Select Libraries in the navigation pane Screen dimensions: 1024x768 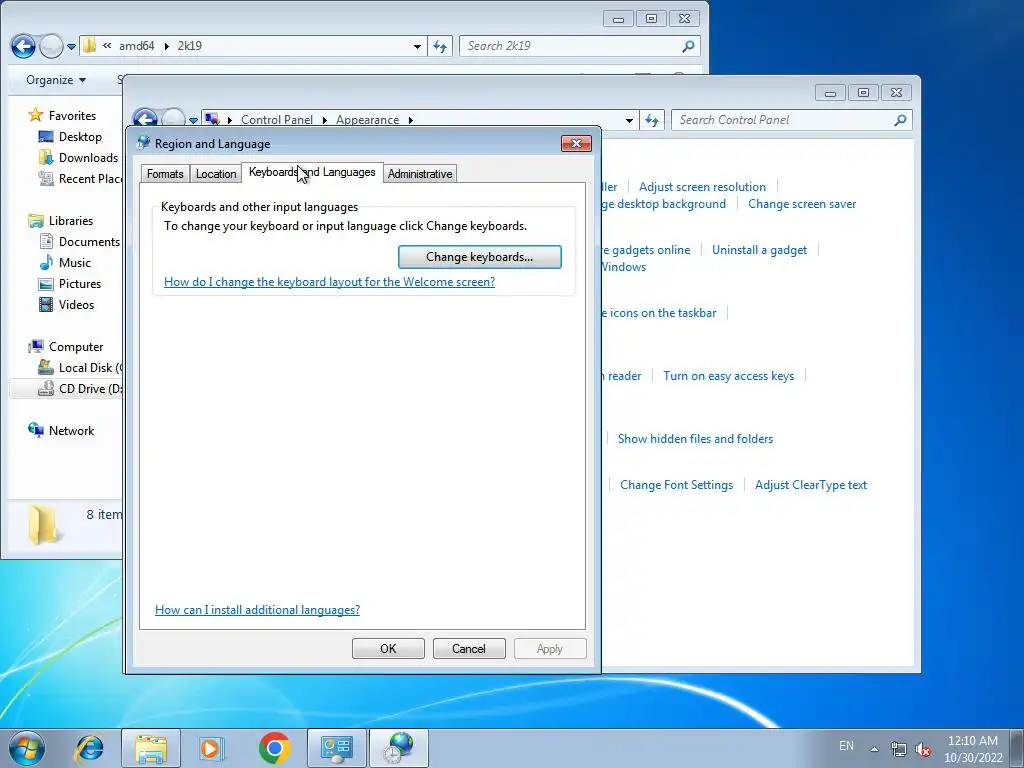[71, 221]
